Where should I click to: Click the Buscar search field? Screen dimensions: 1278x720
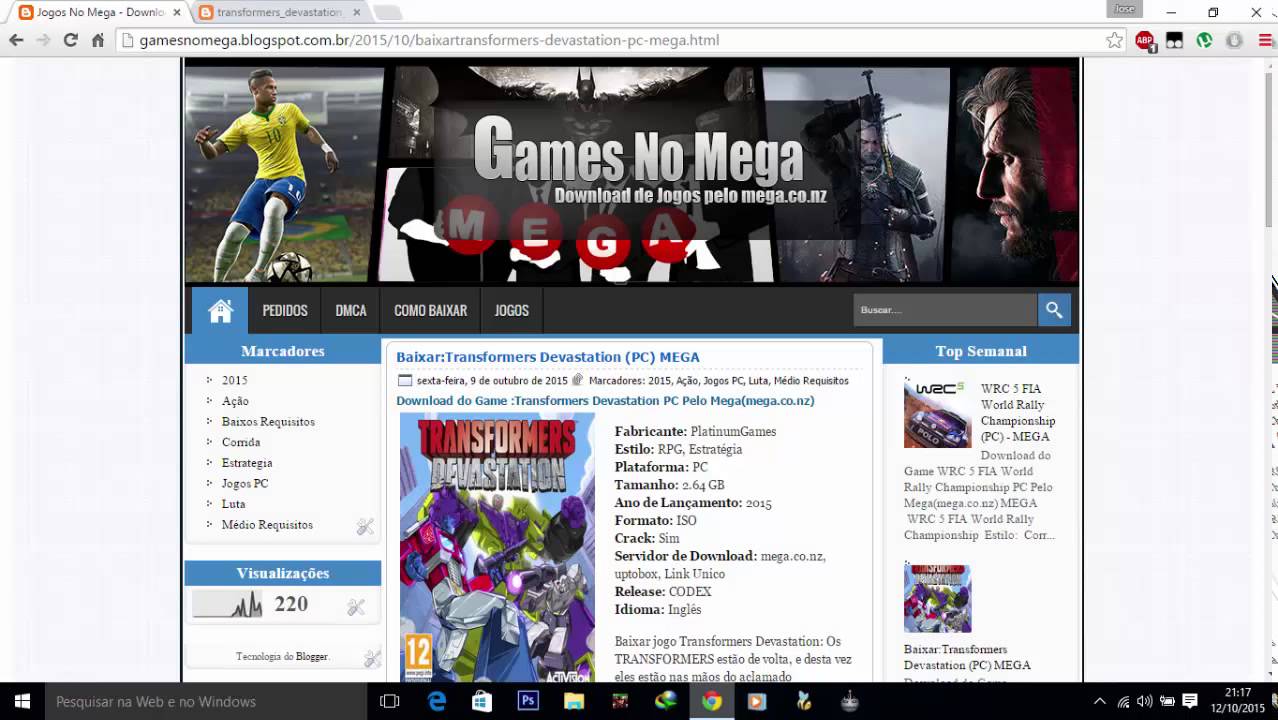945,310
